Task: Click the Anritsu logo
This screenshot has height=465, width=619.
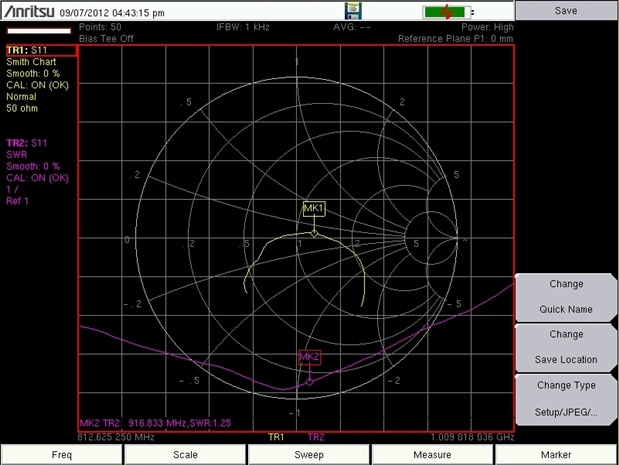Action: coord(29,11)
